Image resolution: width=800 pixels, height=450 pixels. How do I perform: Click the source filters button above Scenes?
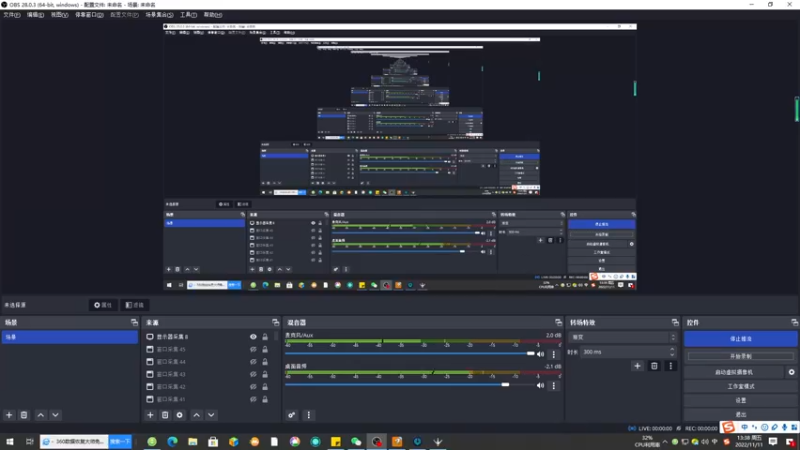135,305
